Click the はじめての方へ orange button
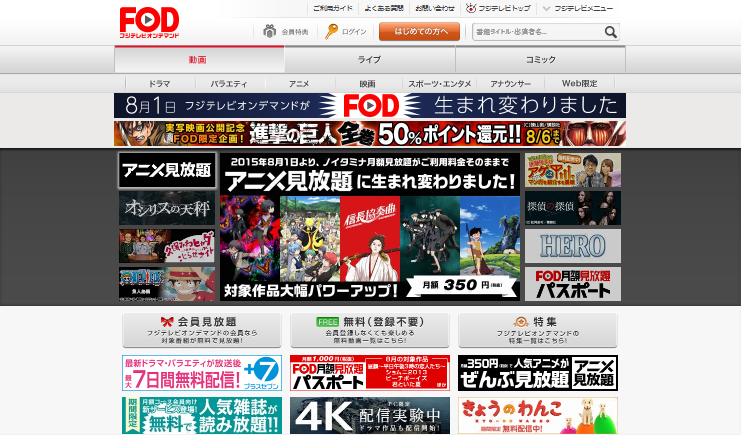This screenshot has width=741, height=435. 419,32
